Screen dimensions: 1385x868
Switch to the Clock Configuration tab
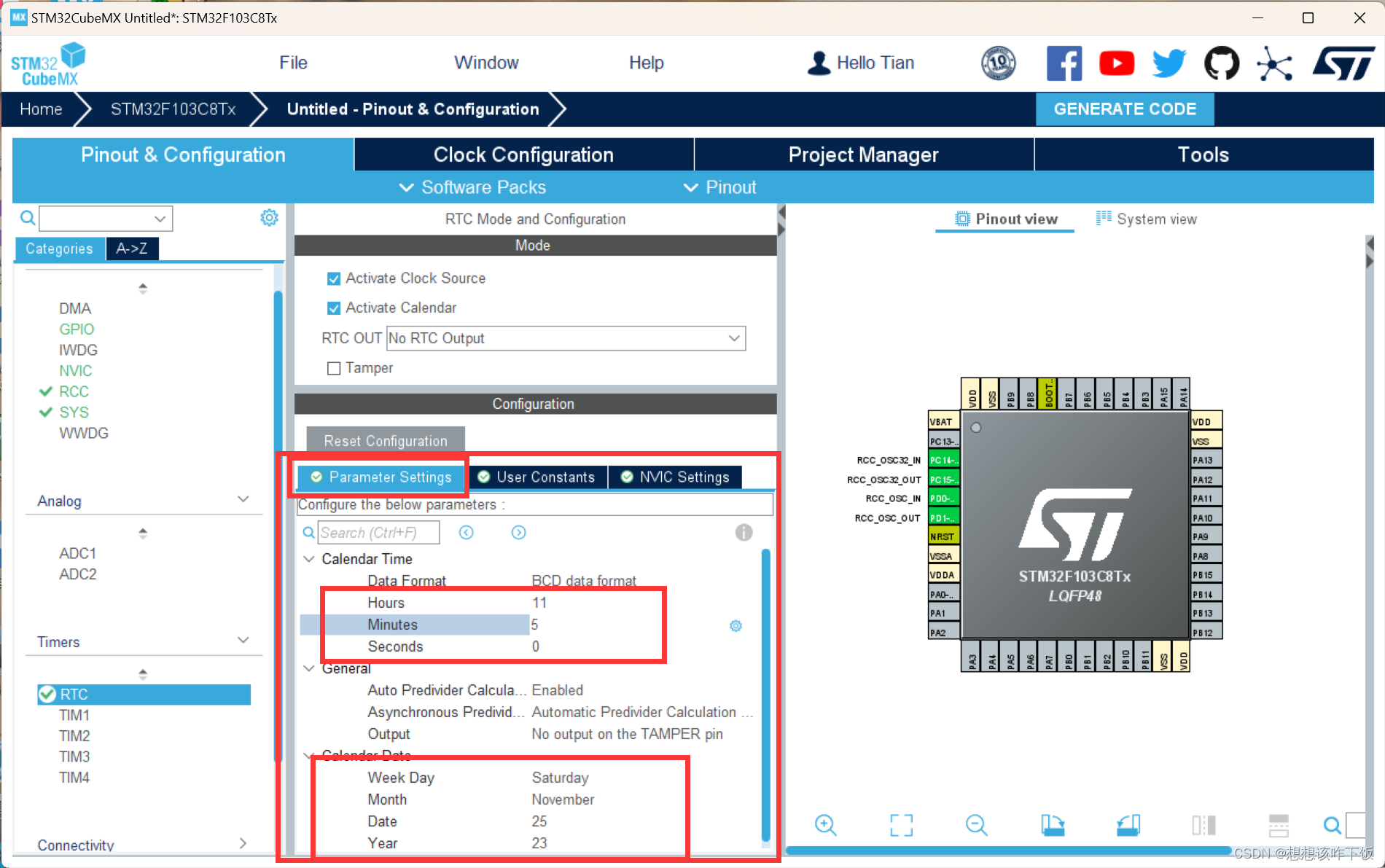(x=523, y=154)
